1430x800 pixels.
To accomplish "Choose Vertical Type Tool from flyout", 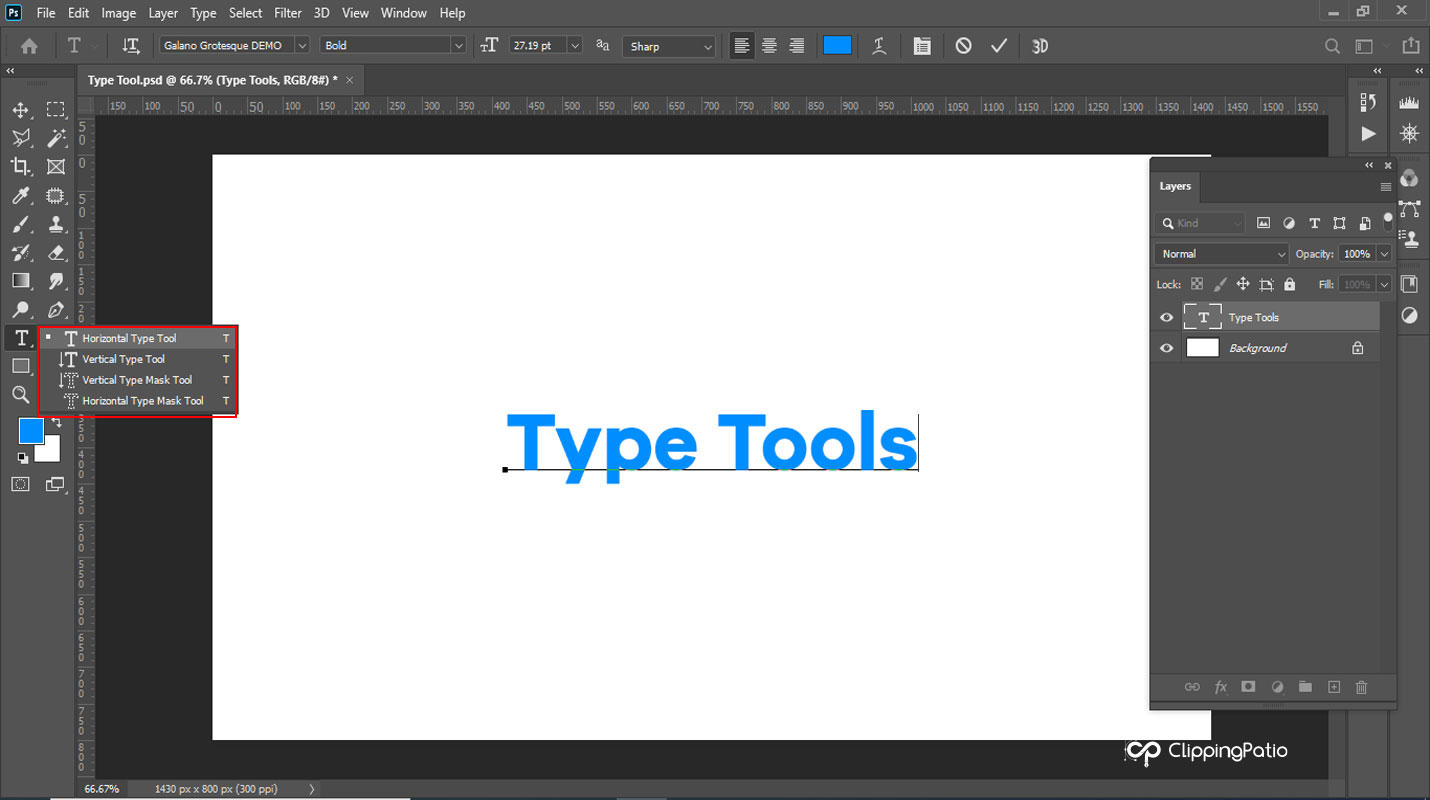I will [x=124, y=359].
